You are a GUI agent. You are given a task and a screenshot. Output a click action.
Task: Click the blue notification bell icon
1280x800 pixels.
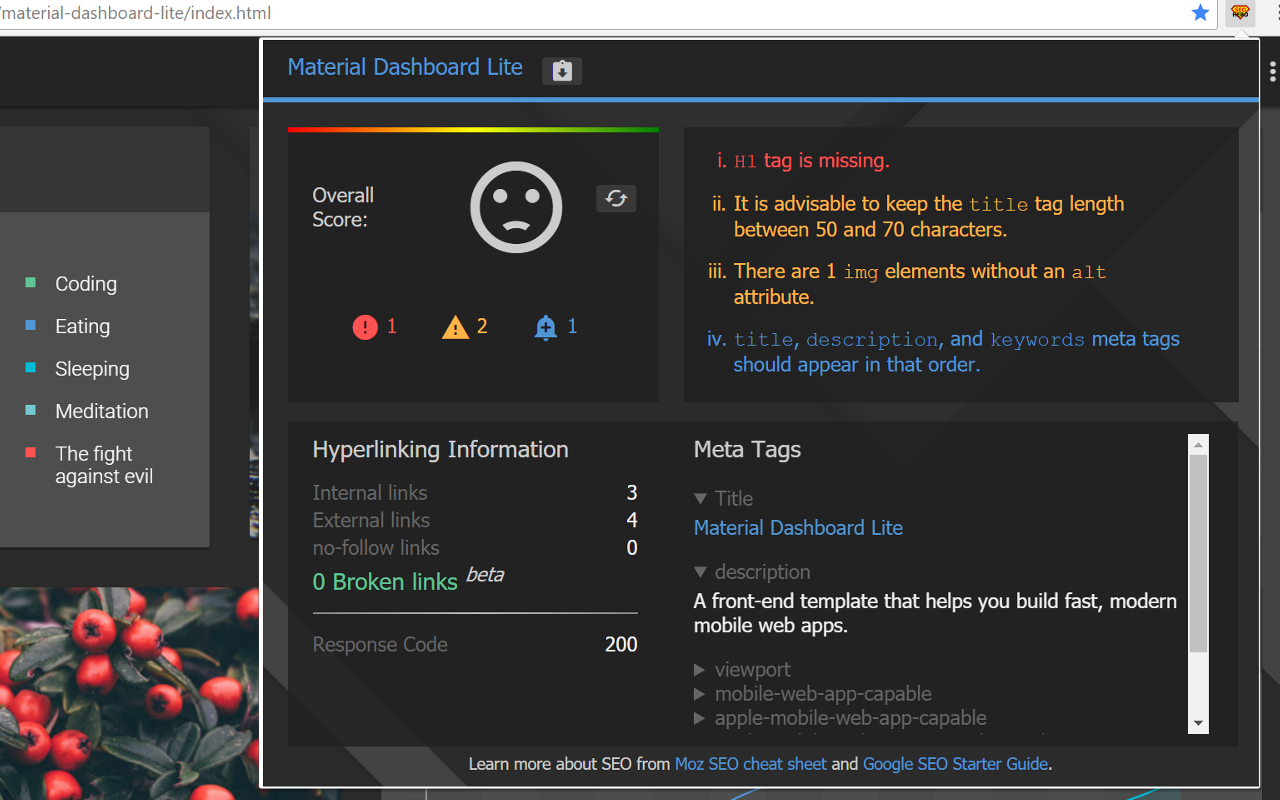[545, 327]
